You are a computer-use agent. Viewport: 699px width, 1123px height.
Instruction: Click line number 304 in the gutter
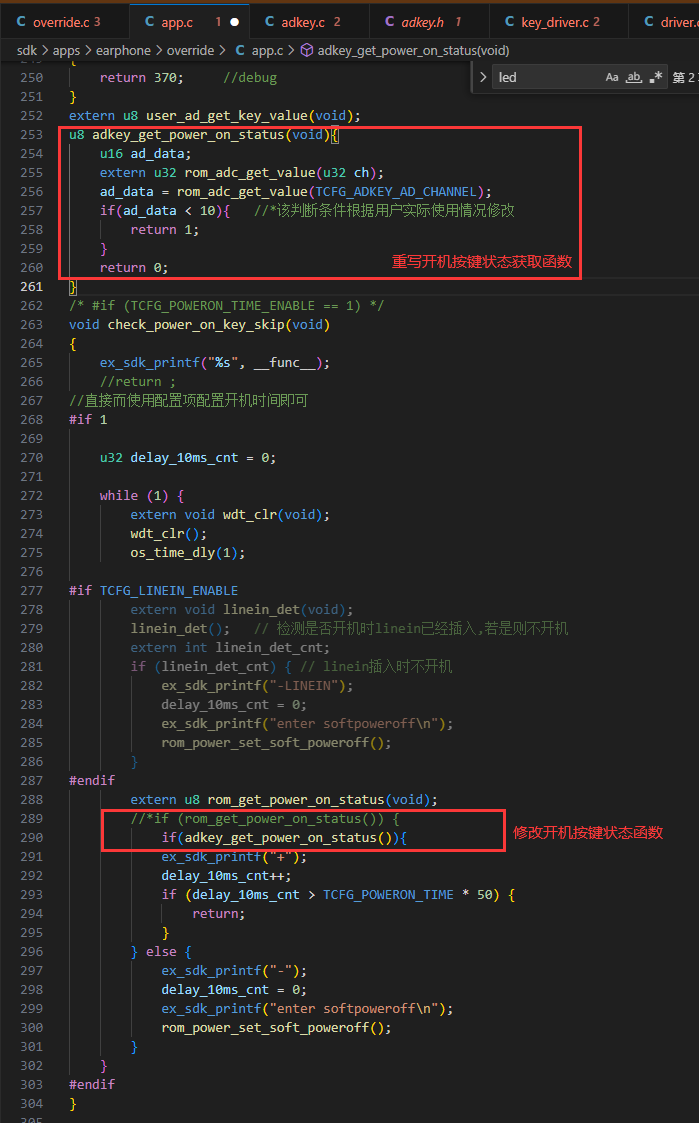pyautogui.click(x=32, y=1104)
